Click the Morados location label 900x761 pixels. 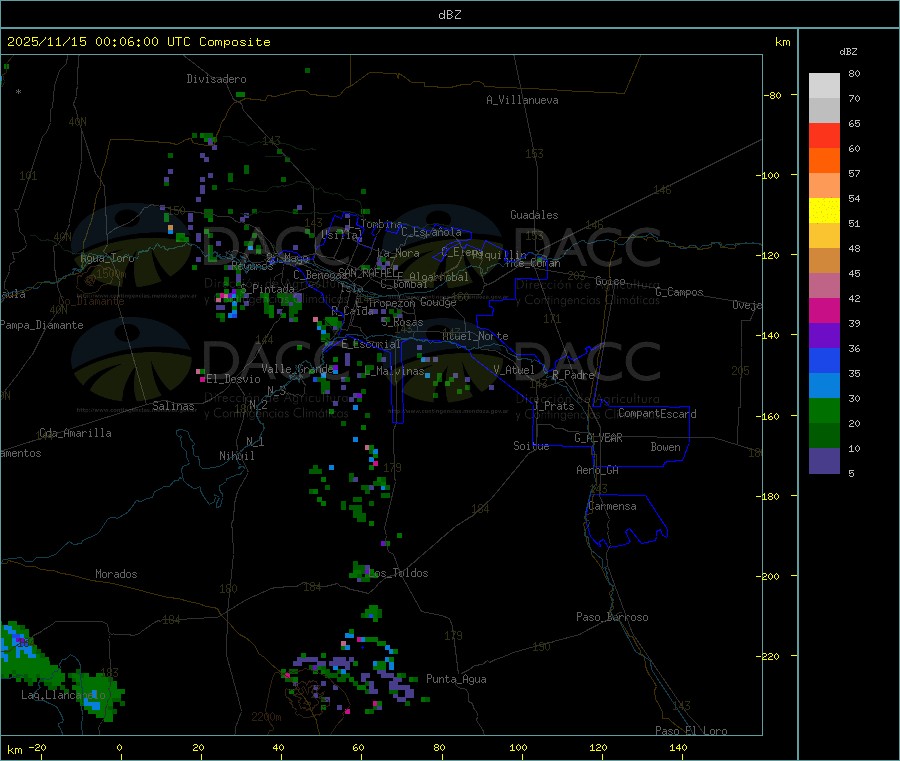pos(116,574)
